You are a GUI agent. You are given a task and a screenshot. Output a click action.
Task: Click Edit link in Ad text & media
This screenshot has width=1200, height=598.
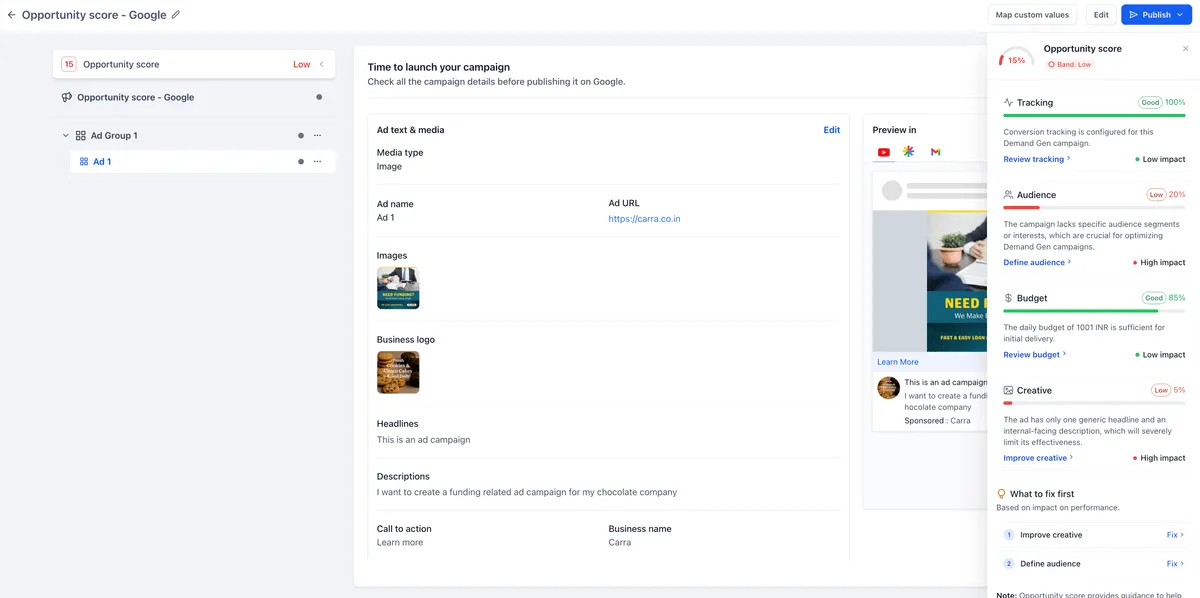point(831,130)
